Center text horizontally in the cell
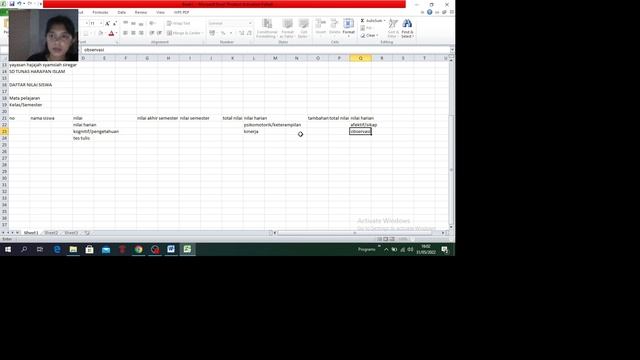 tap(133, 33)
